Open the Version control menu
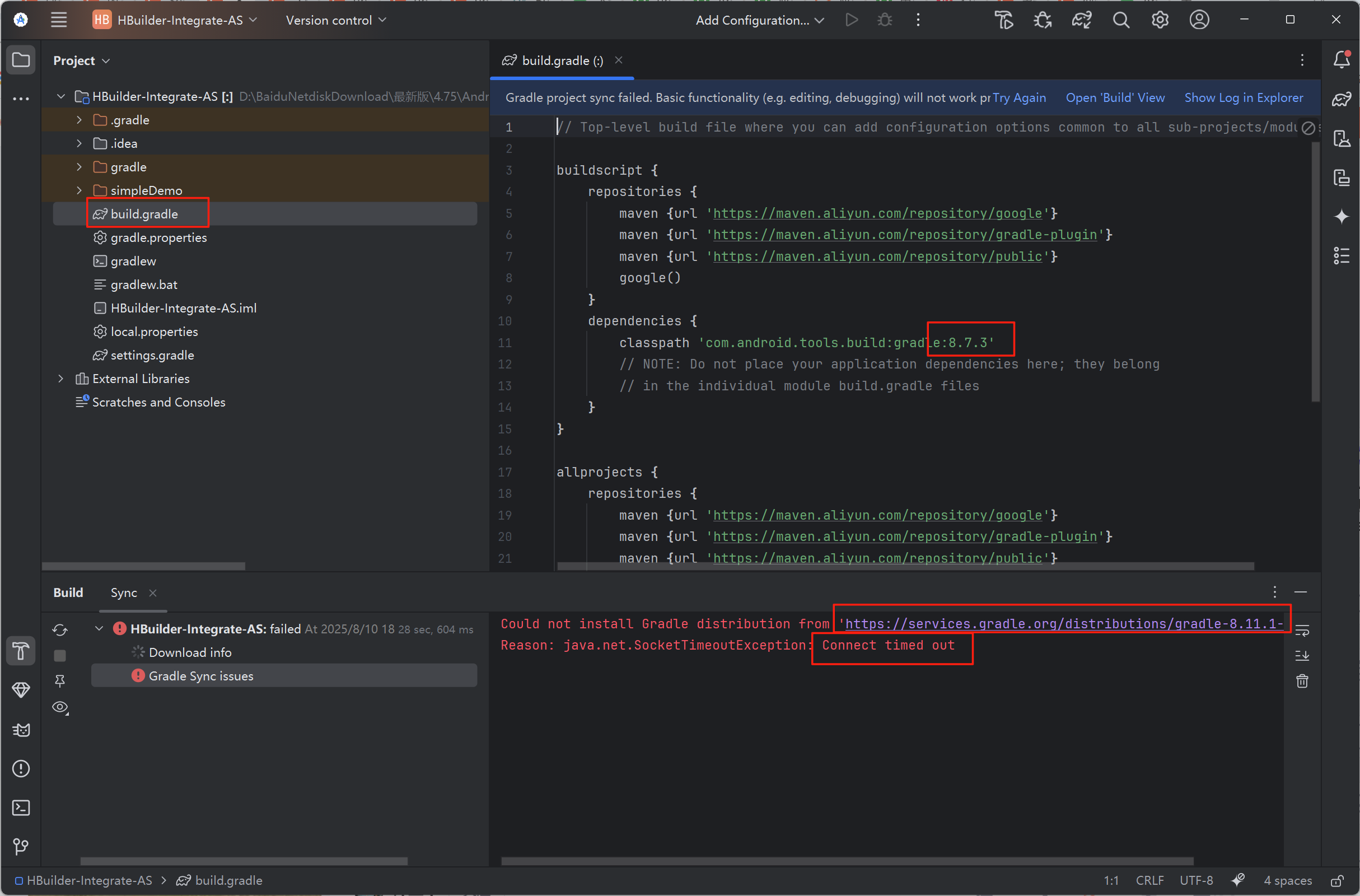This screenshot has height=896, width=1360. point(335,20)
